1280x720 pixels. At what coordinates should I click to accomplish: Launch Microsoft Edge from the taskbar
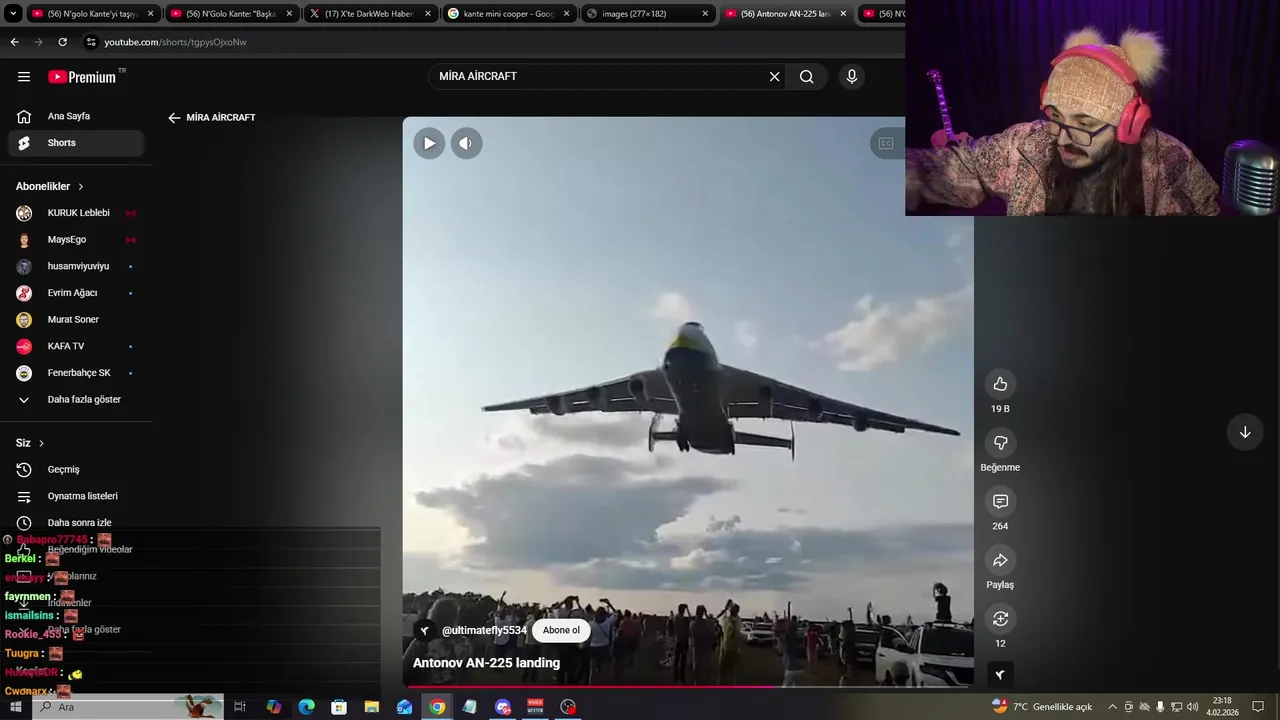(306, 707)
